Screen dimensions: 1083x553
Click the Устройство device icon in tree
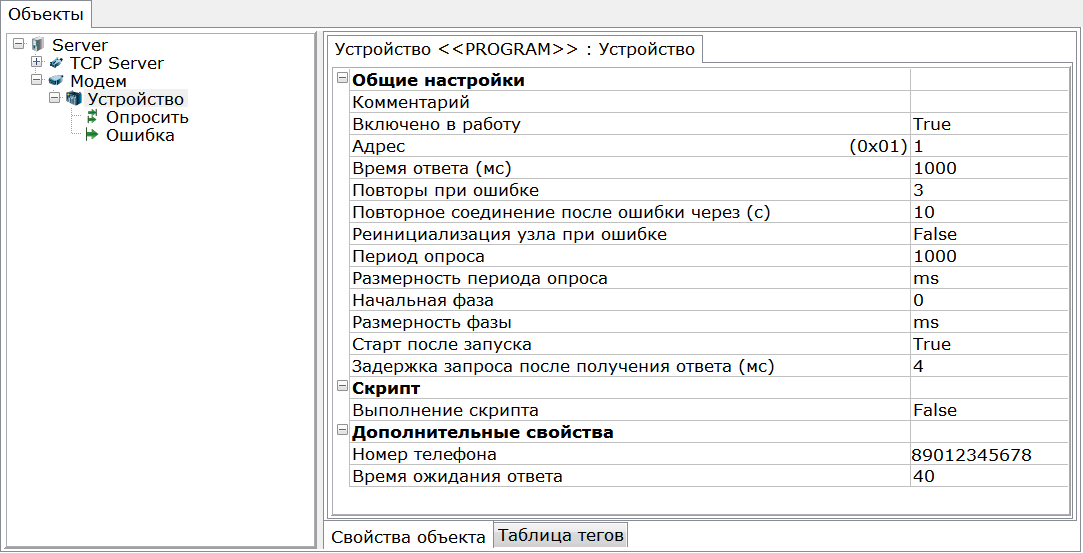[x=74, y=99]
